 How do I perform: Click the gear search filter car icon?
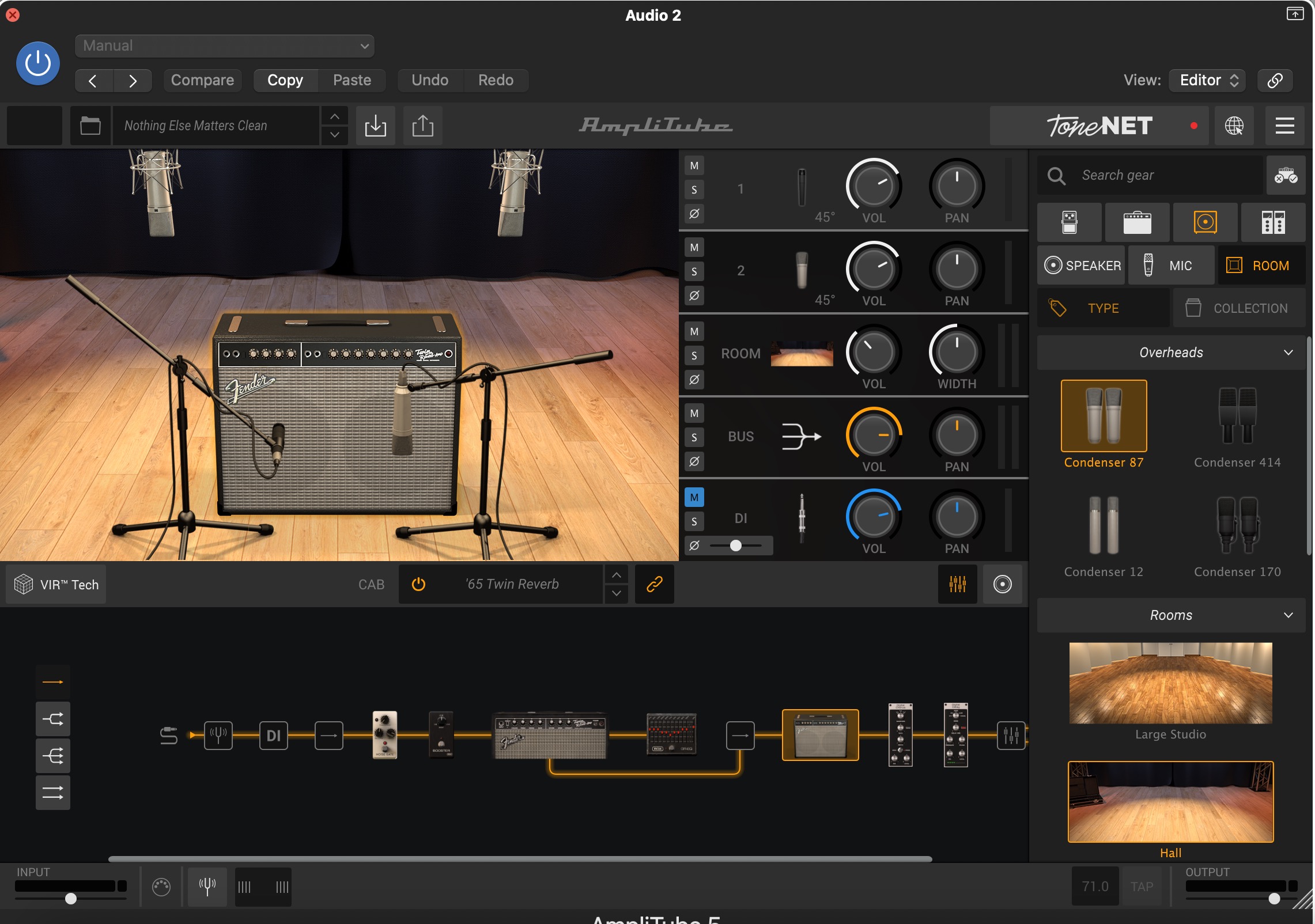(x=1286, y=176)
